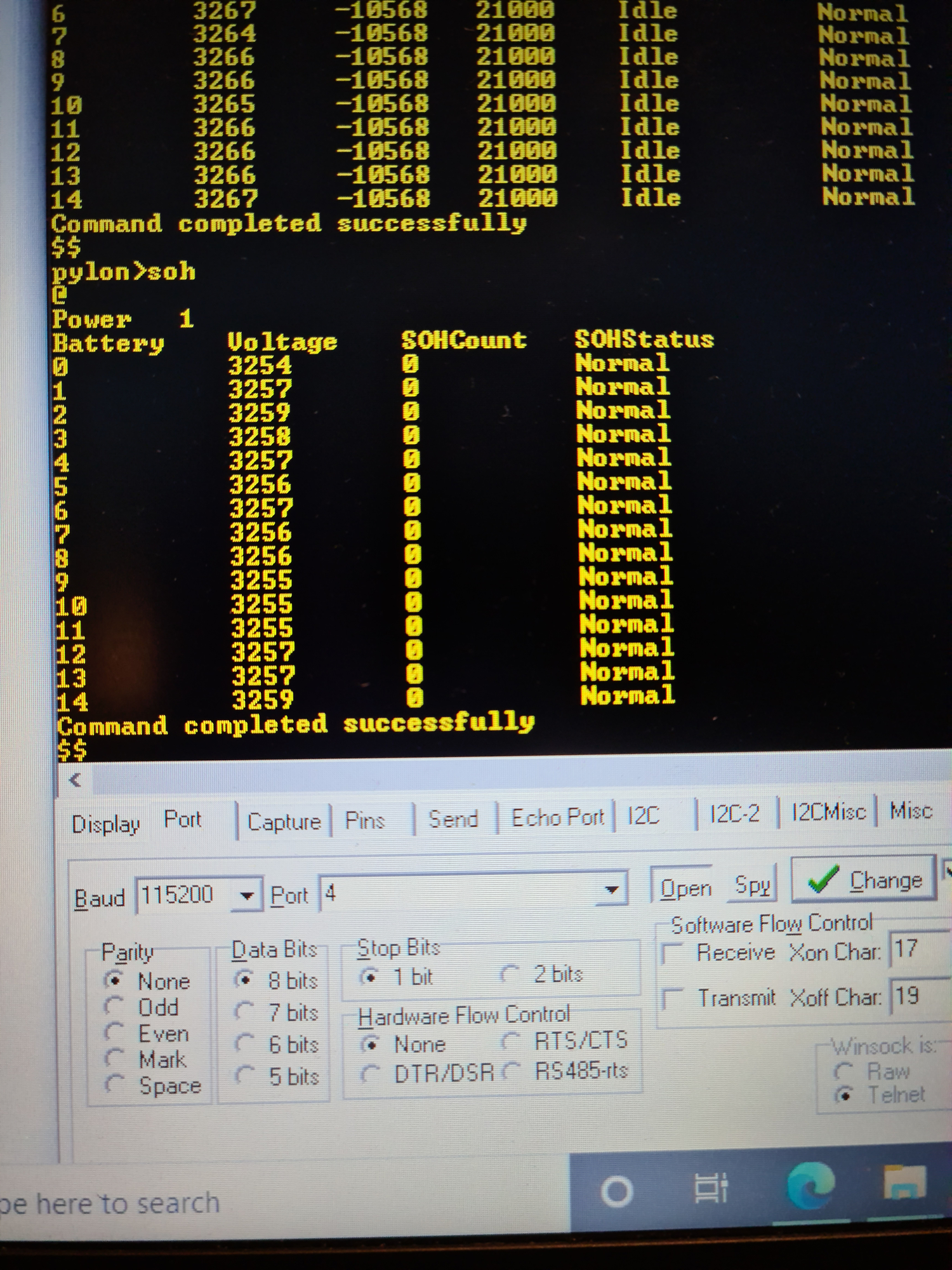Select 1 bit stop bits
Viewport: 952px width, 1270px height.
pos(397,977)
